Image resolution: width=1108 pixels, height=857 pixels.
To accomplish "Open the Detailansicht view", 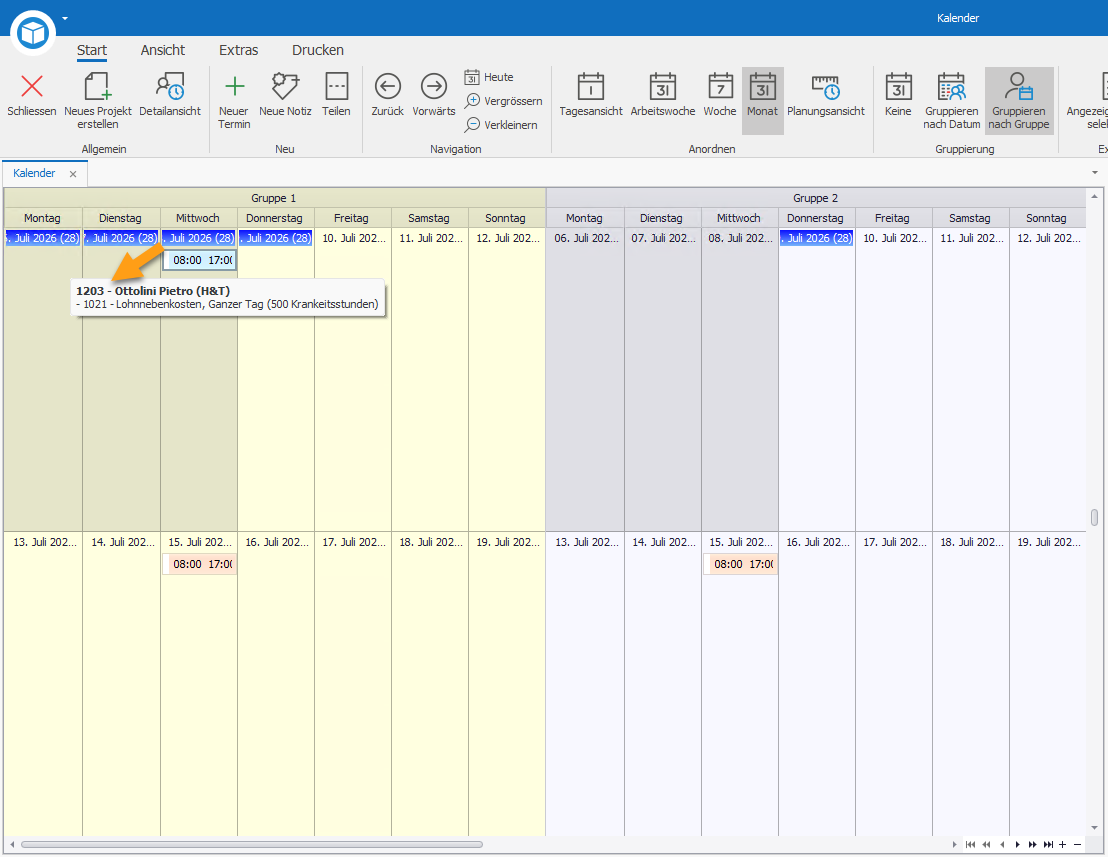I will click(170, 94).
